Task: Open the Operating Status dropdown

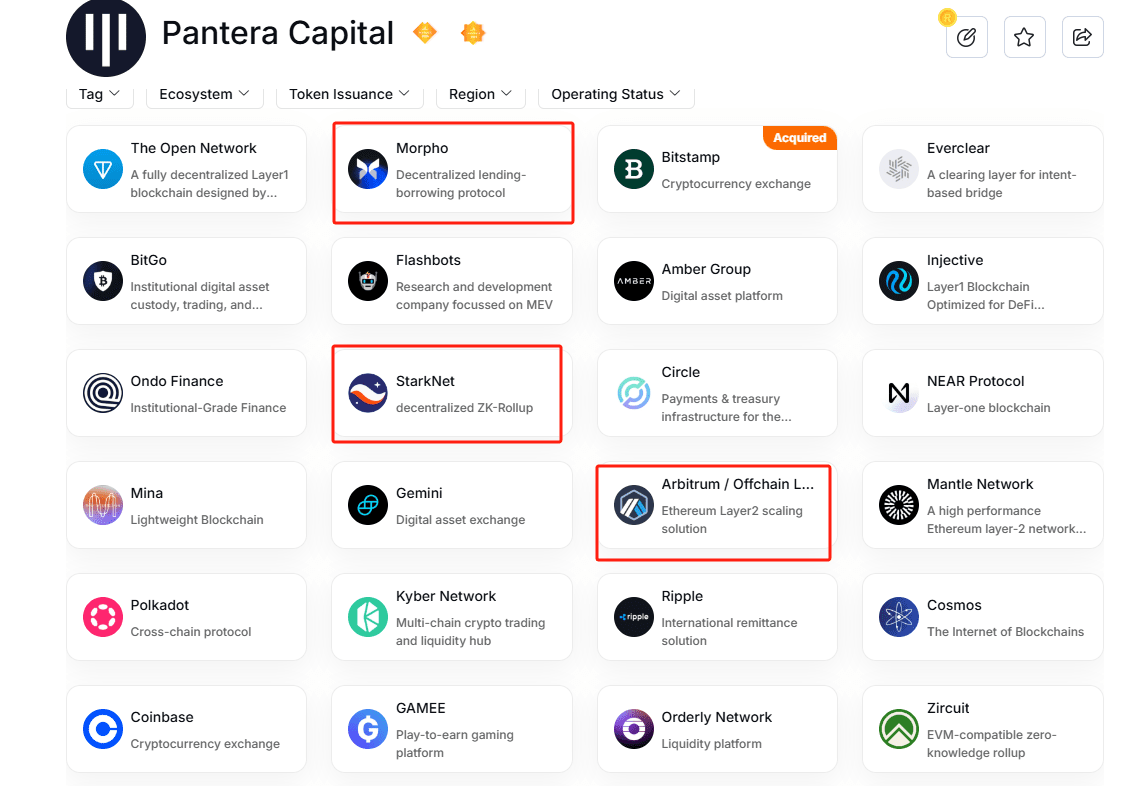Action: [616, 93]
